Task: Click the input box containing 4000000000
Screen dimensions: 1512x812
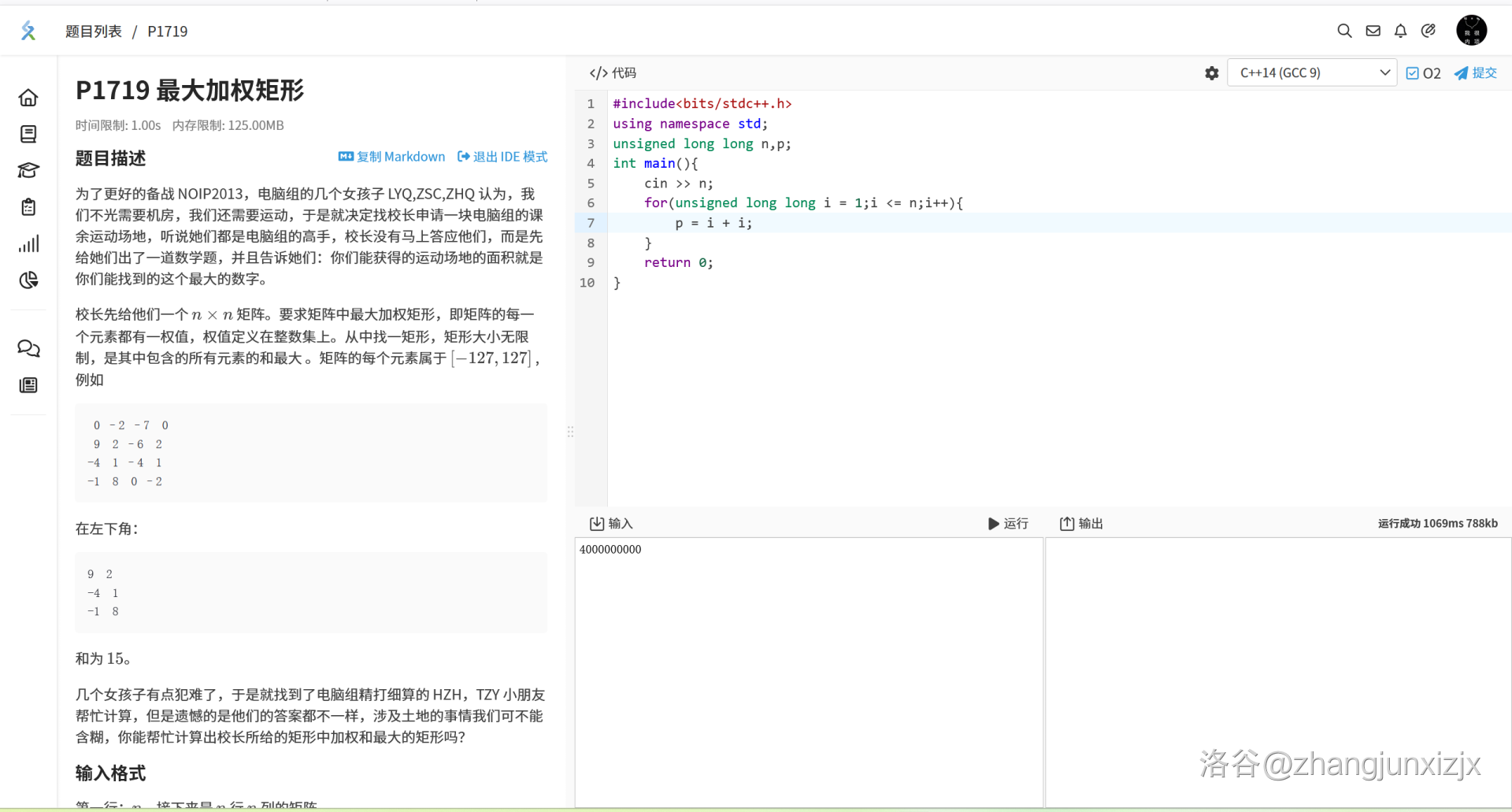Action: (808, 669)
